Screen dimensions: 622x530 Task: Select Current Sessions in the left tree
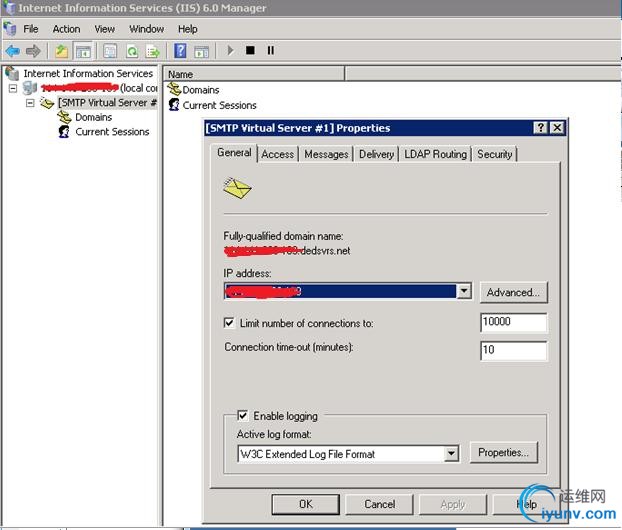click(x=112, y=132)
